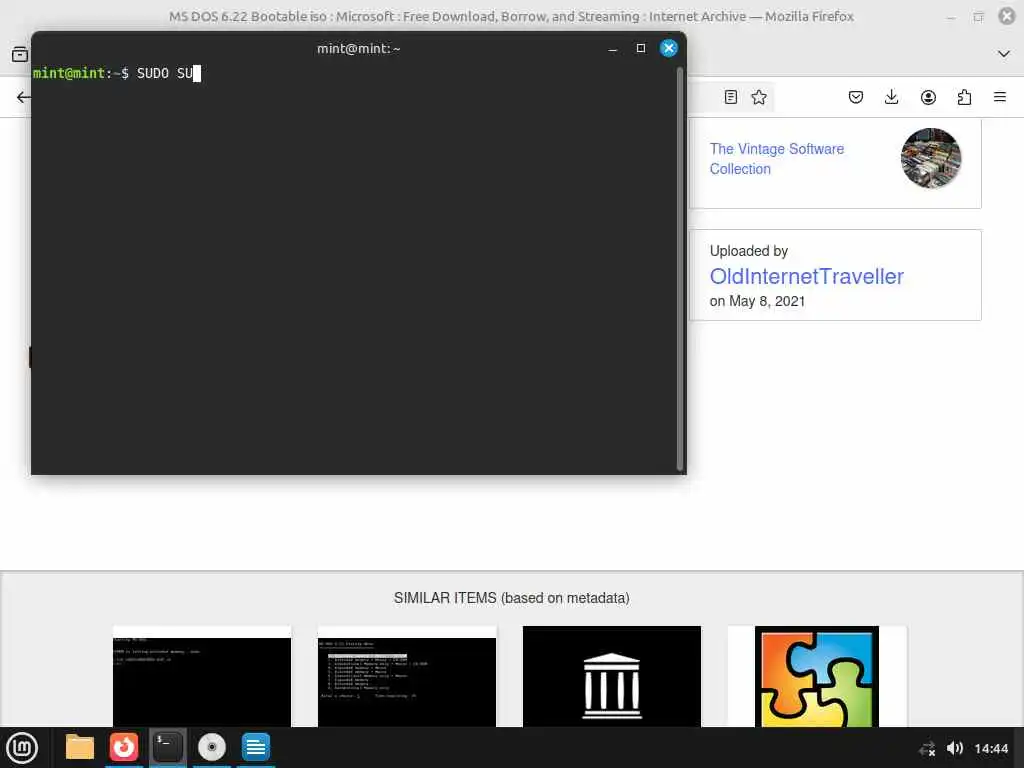
Task: Open similar item with puzzle pieces logo
Action: [817, 677]
